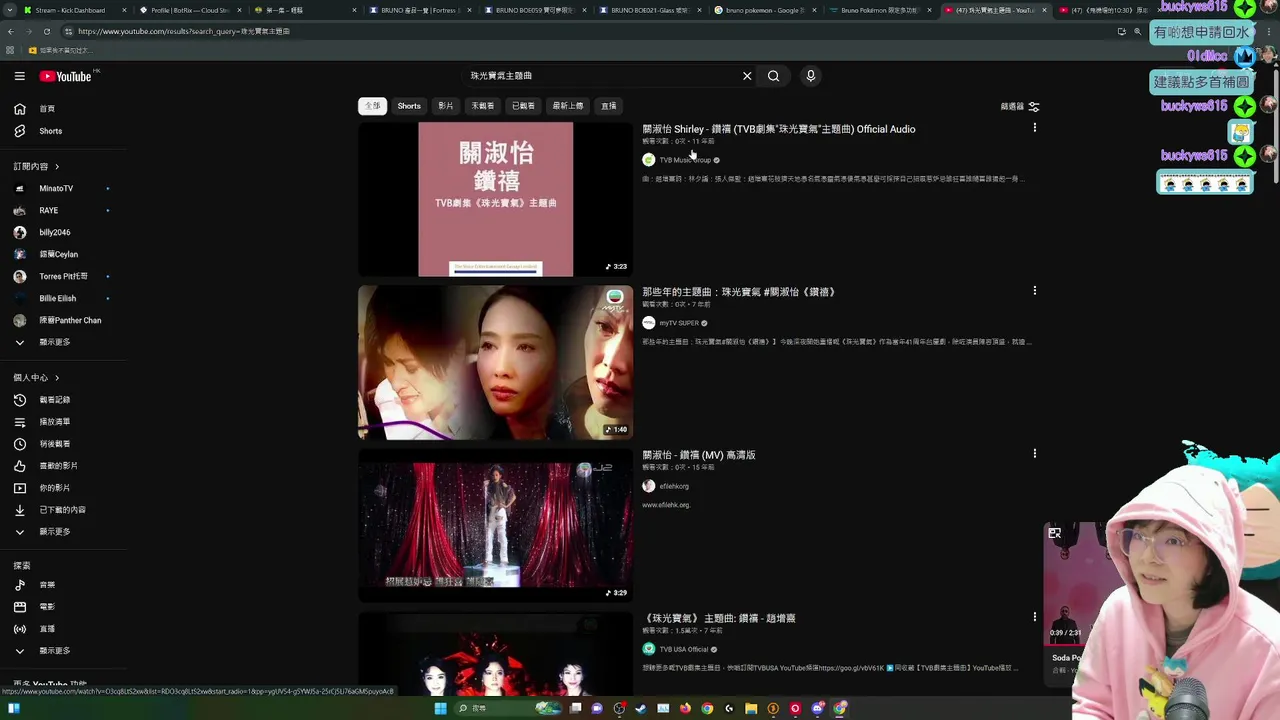Open Firefox from the Windows taskbar
1280x720 pixels.
(685, 708)
